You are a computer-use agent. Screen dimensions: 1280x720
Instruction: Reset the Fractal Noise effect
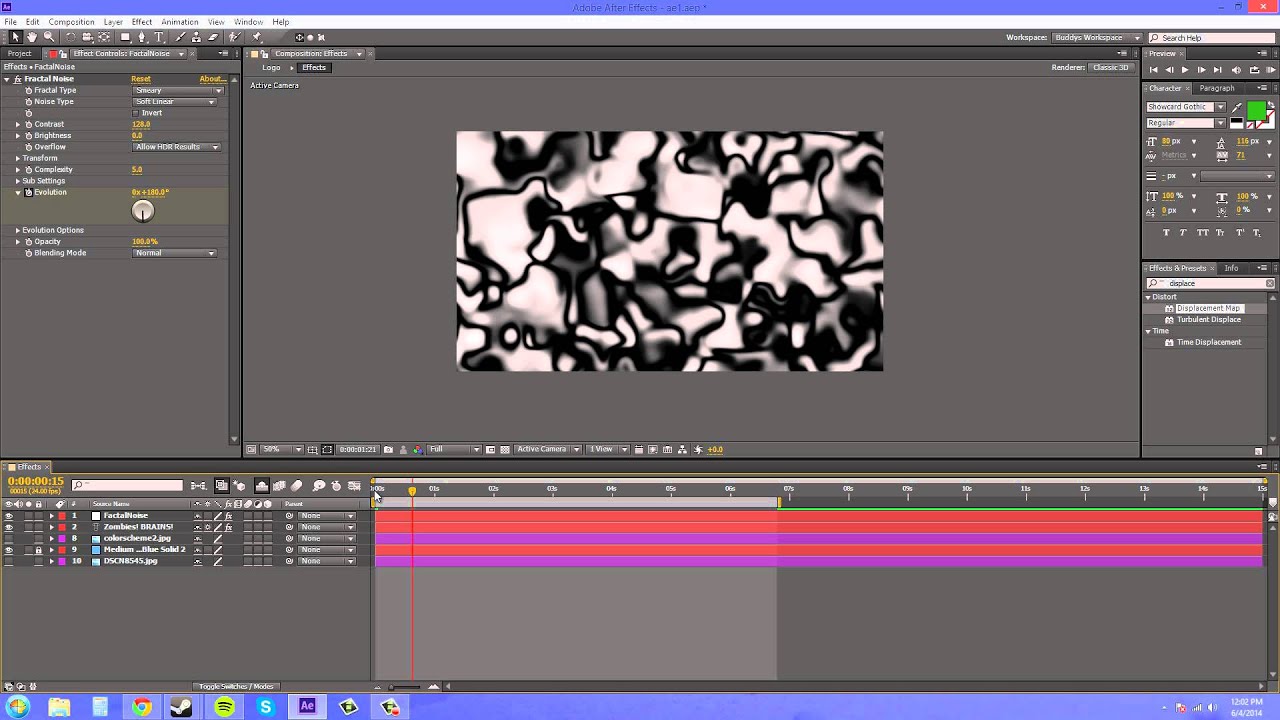(141, 79)
